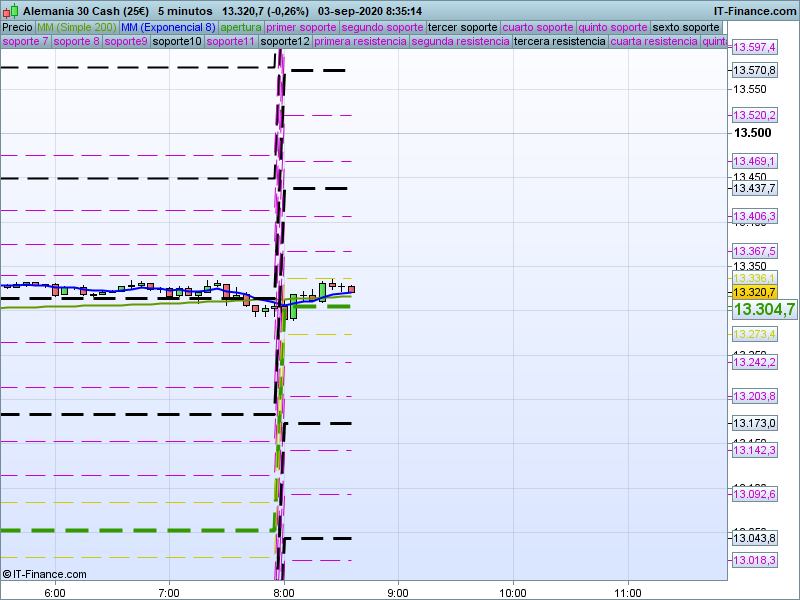Click the green 13.304,7 price label
The width and height of the screenshot is (800, 600).
764,310
